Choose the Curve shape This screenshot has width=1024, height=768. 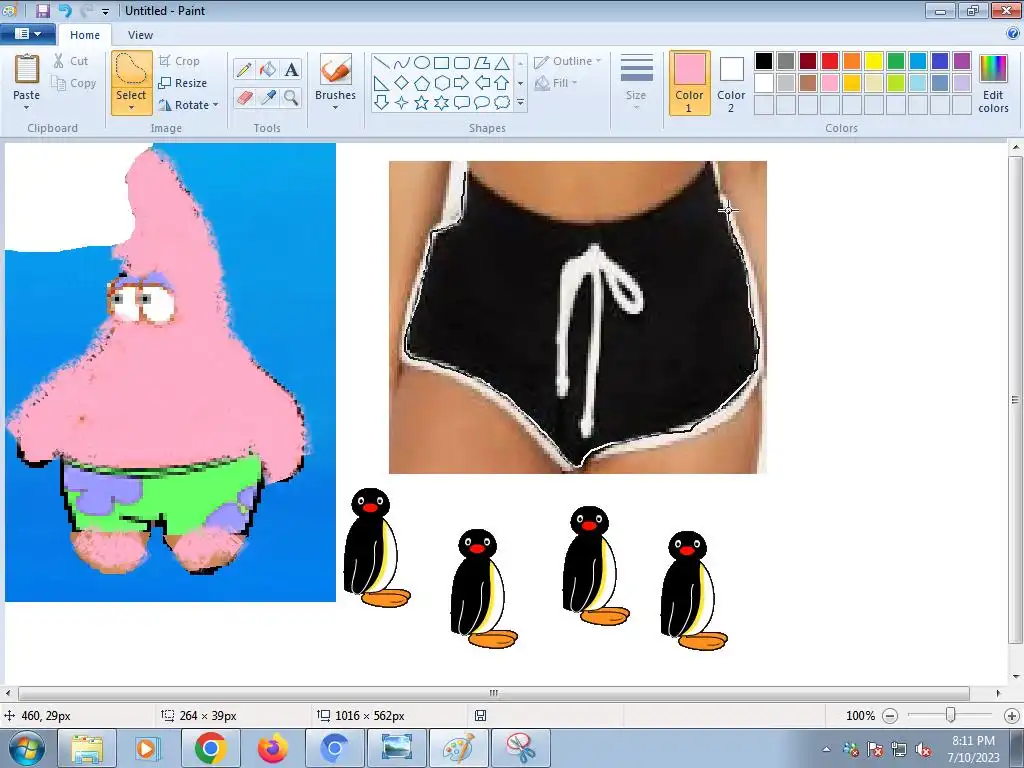tap(402, 63)
